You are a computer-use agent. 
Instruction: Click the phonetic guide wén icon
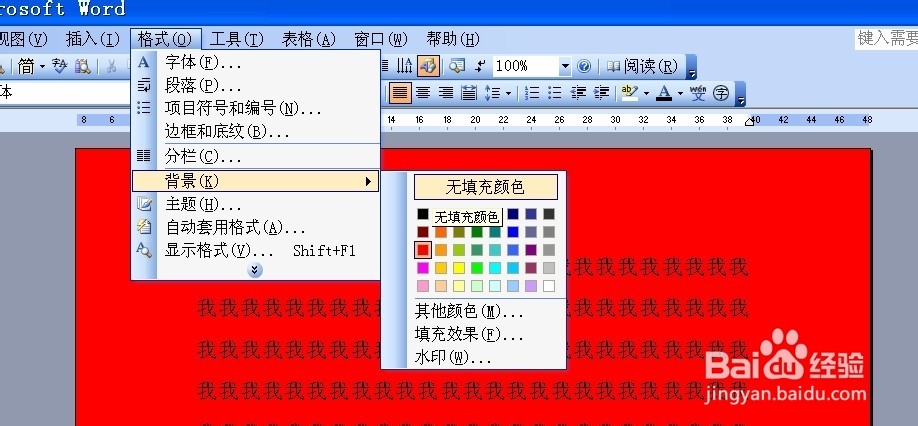[x=698, y=92]
